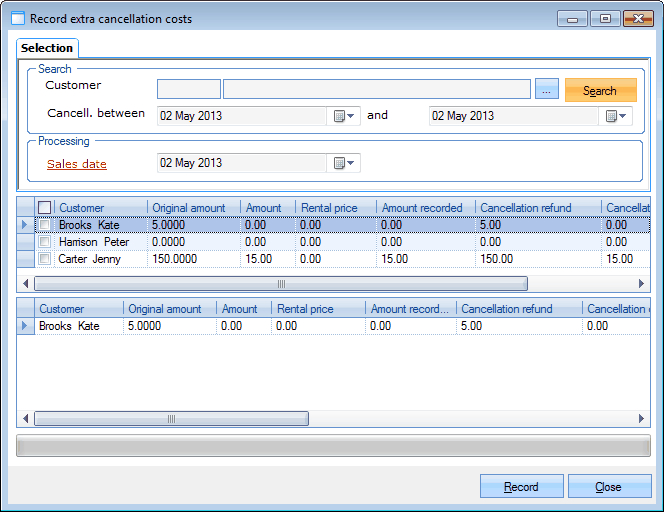Click the window icon in title bar

pyautogui.click(x=18, y=19)
